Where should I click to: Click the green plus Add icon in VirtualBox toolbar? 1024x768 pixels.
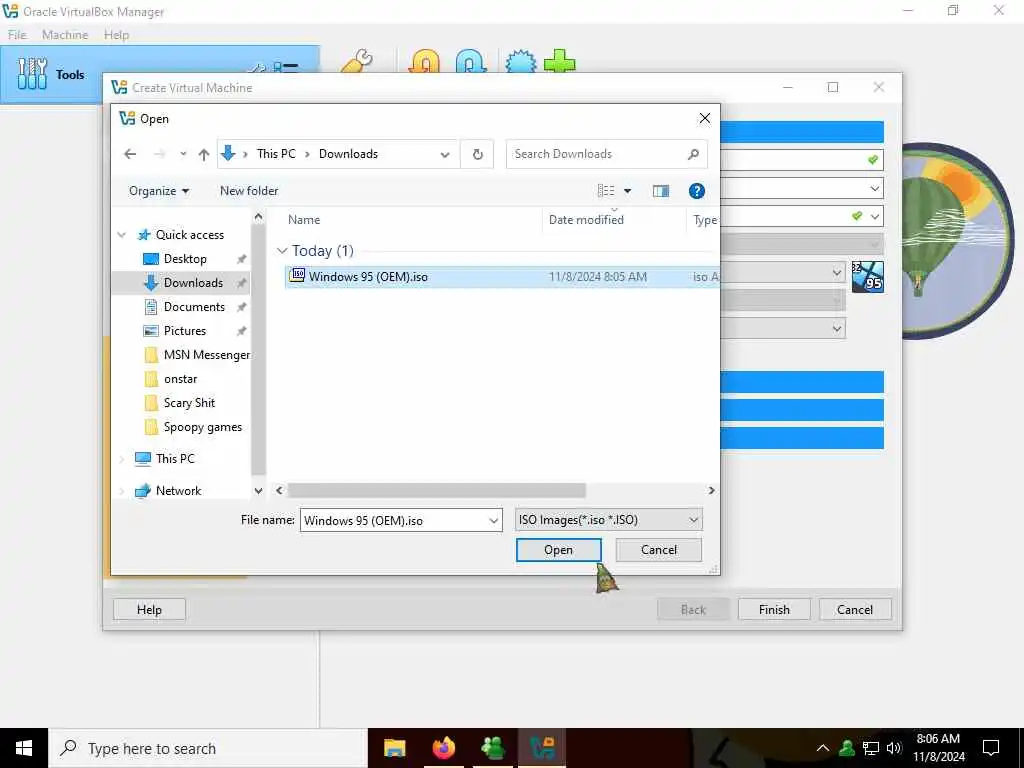pos(560,61)
